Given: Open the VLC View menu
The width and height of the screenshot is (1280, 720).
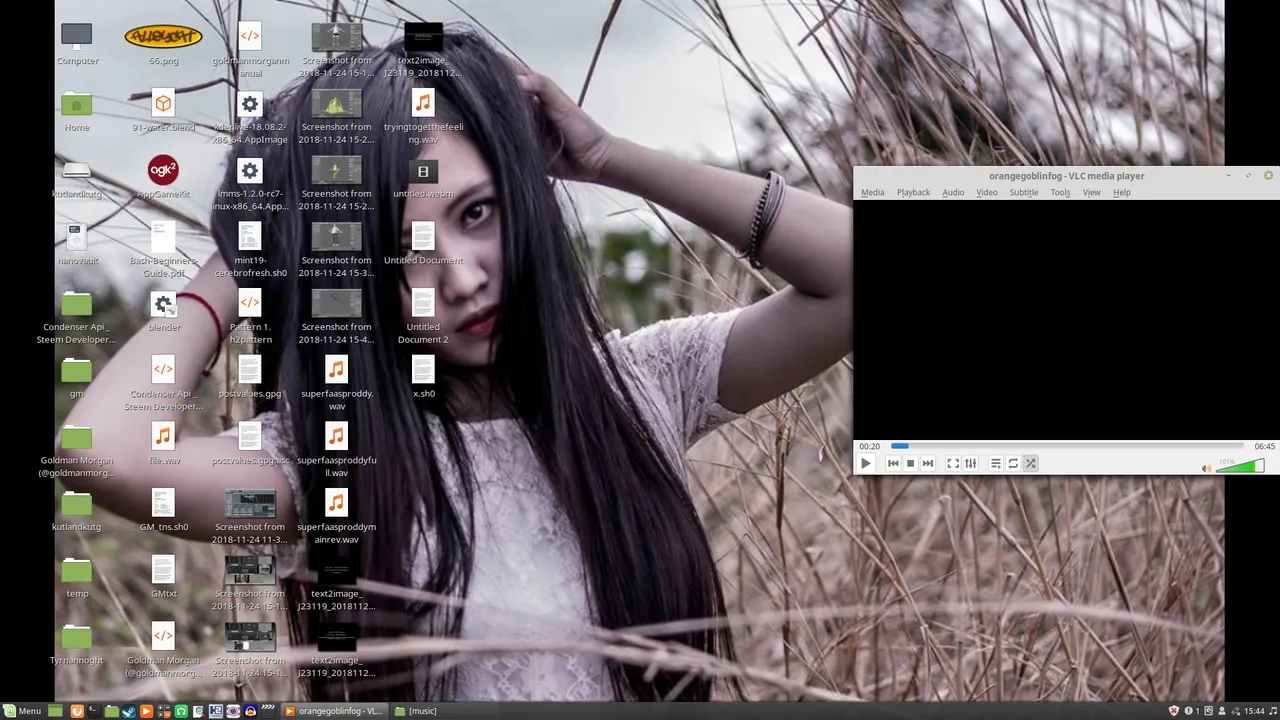Looking at the screenshot, I should coord(1091,192).
